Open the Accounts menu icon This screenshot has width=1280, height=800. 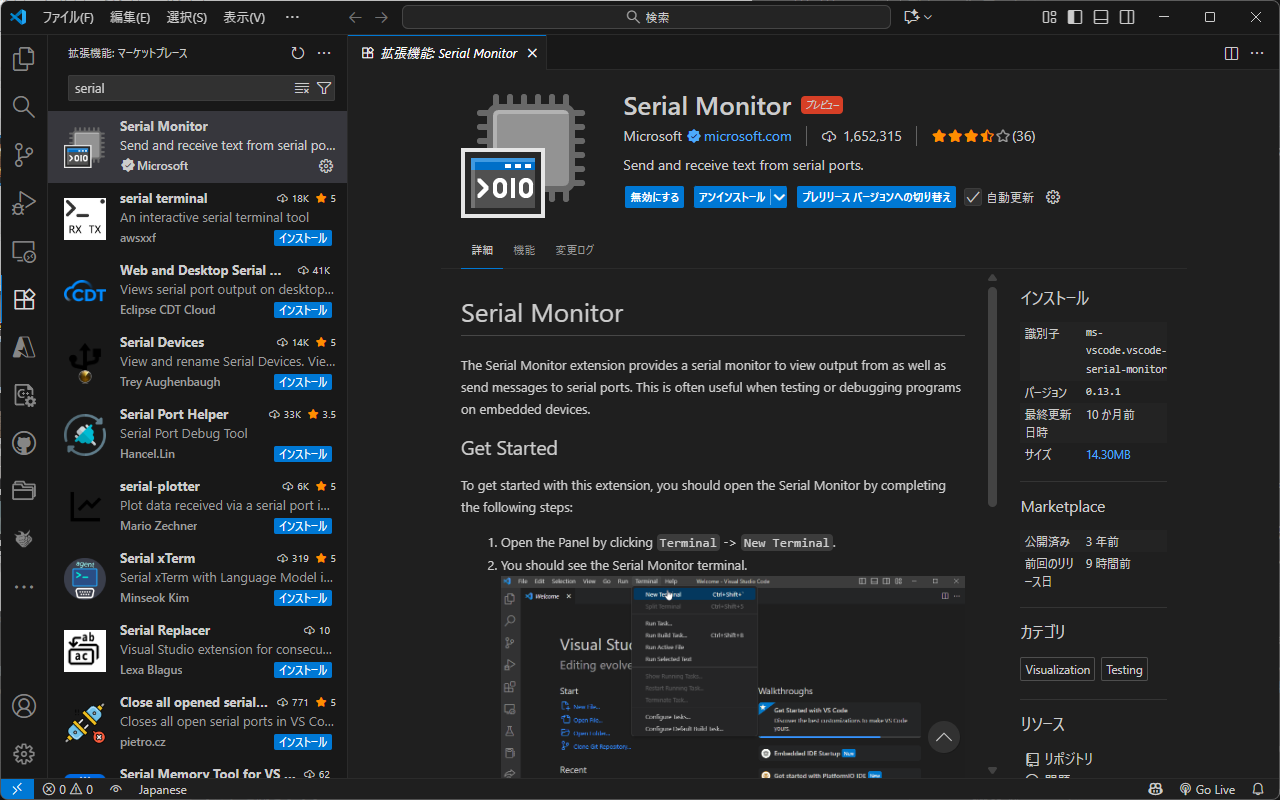click(x=24, y=706)
